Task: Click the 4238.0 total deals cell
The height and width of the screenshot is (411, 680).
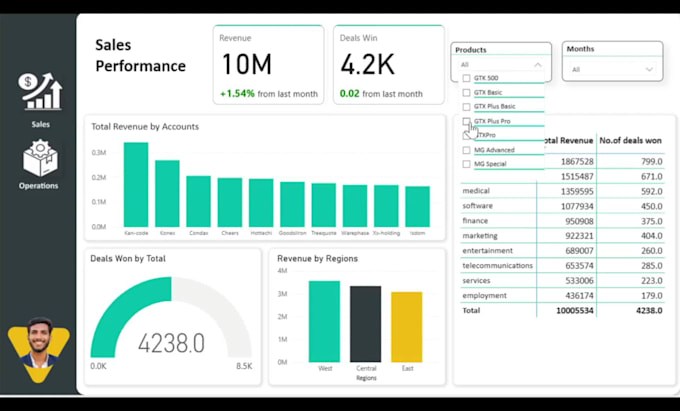Action: tap(649, 310)
